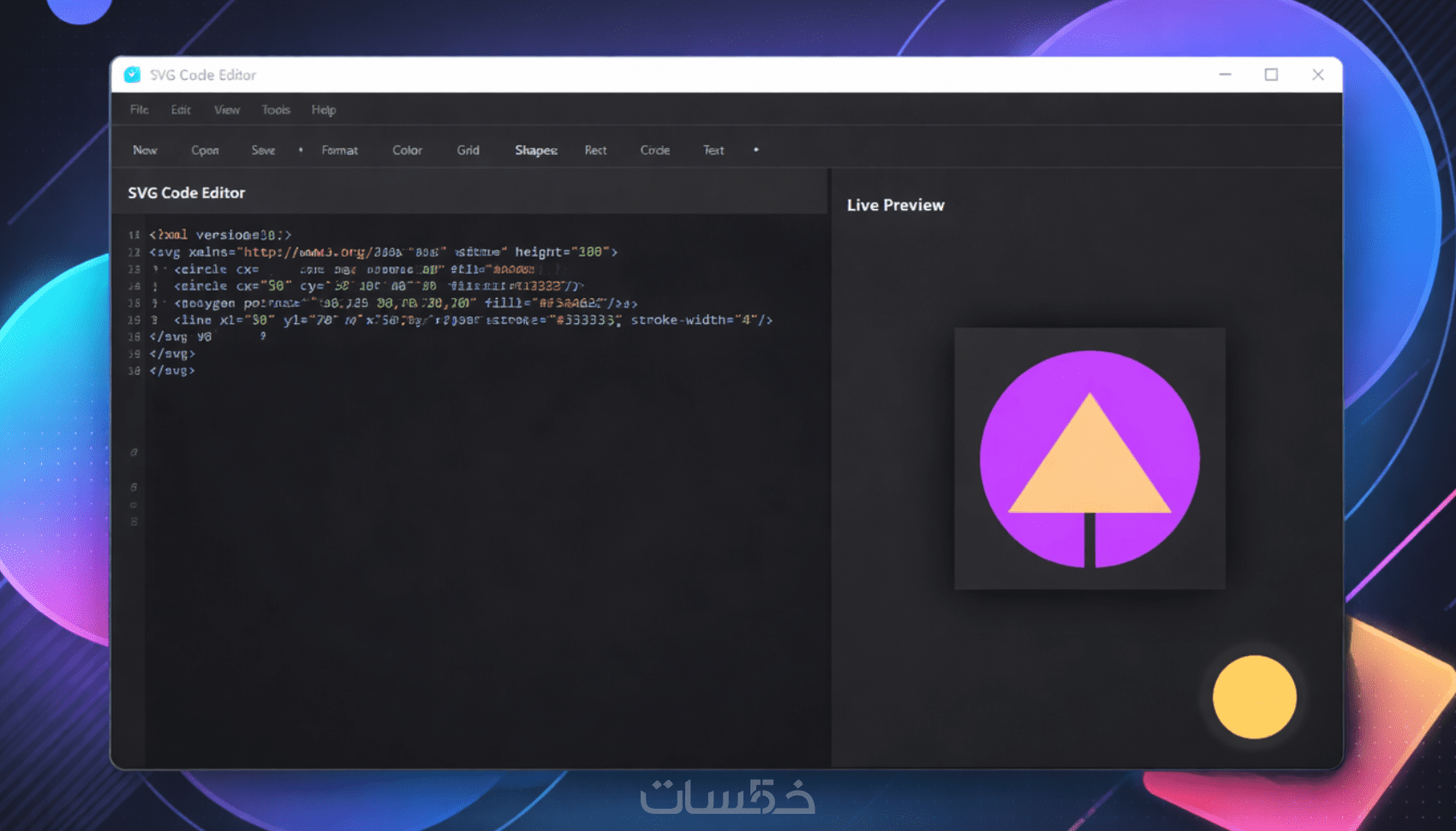Click the '<svg xmlns=' code line
The width and height of the screenshot is (1456, 831).
click(383, 252)
